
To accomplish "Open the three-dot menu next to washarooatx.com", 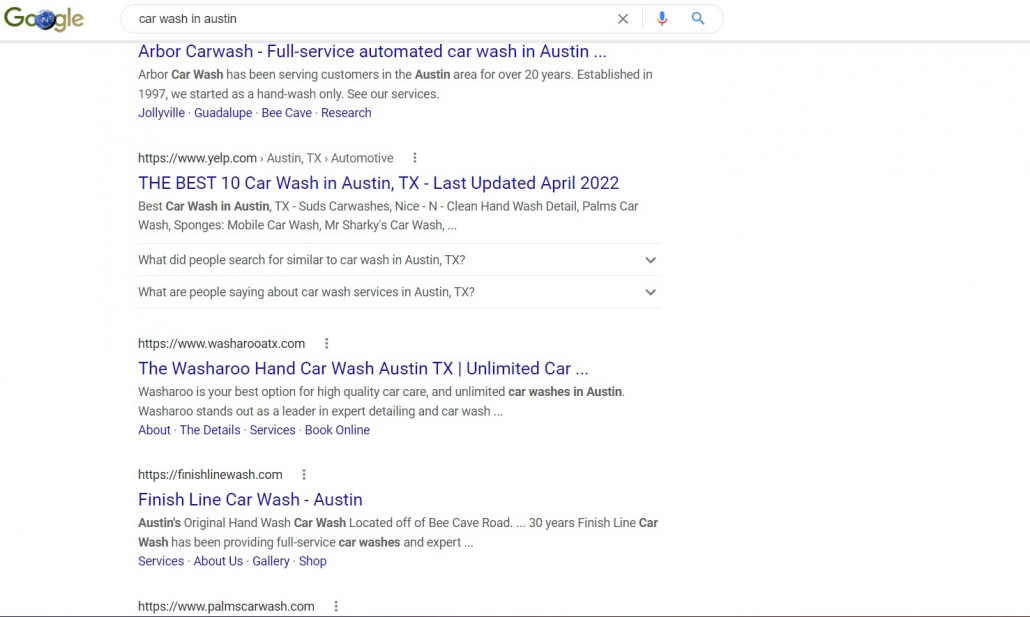I will [x=326, y=343].
